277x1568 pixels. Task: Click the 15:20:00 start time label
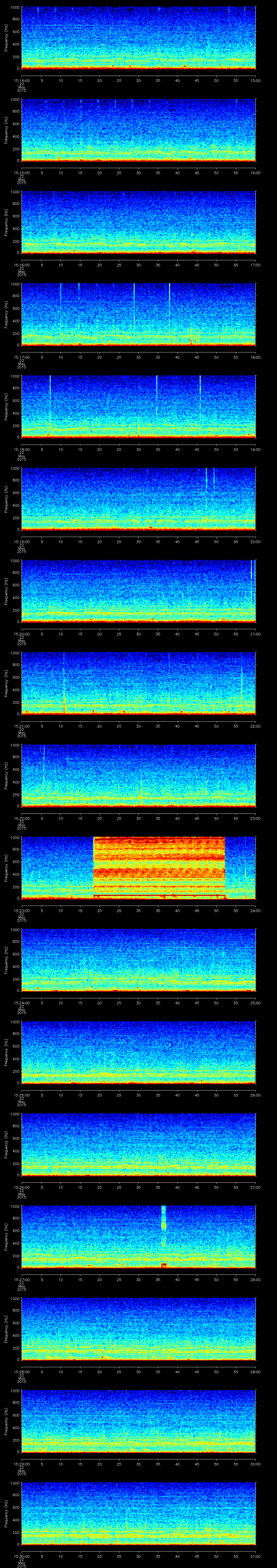point(21,634)
